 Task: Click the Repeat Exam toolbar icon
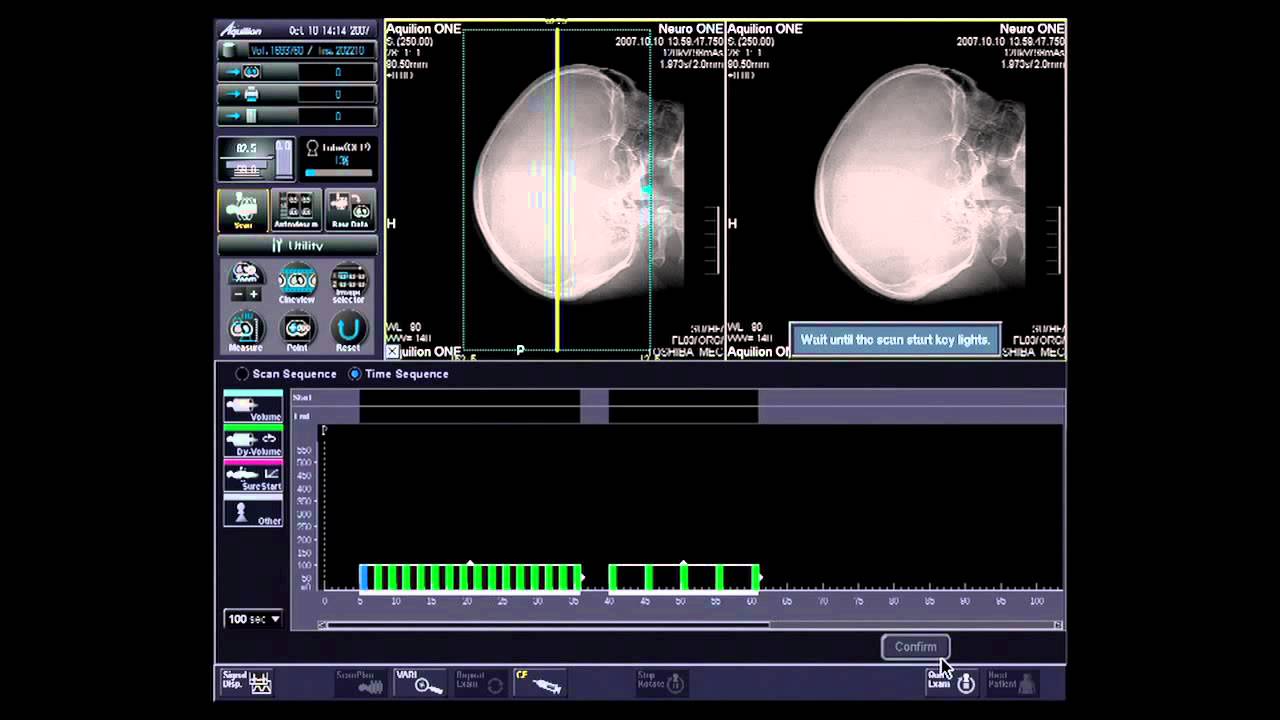point(480,682)
